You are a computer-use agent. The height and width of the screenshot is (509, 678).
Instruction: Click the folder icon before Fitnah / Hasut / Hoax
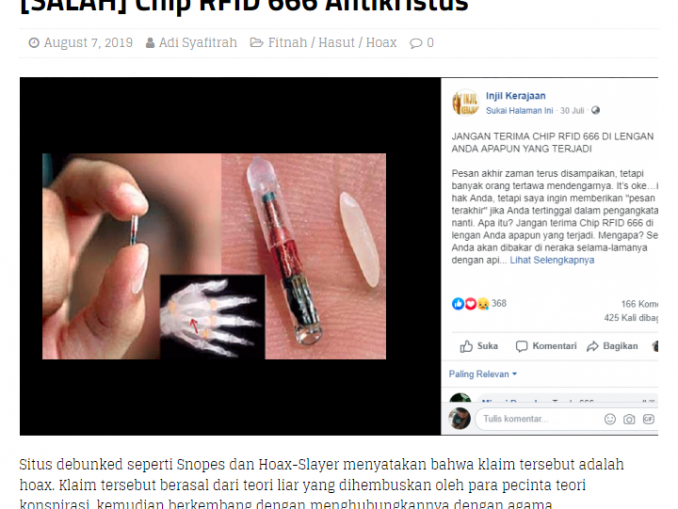click(256, 42)
